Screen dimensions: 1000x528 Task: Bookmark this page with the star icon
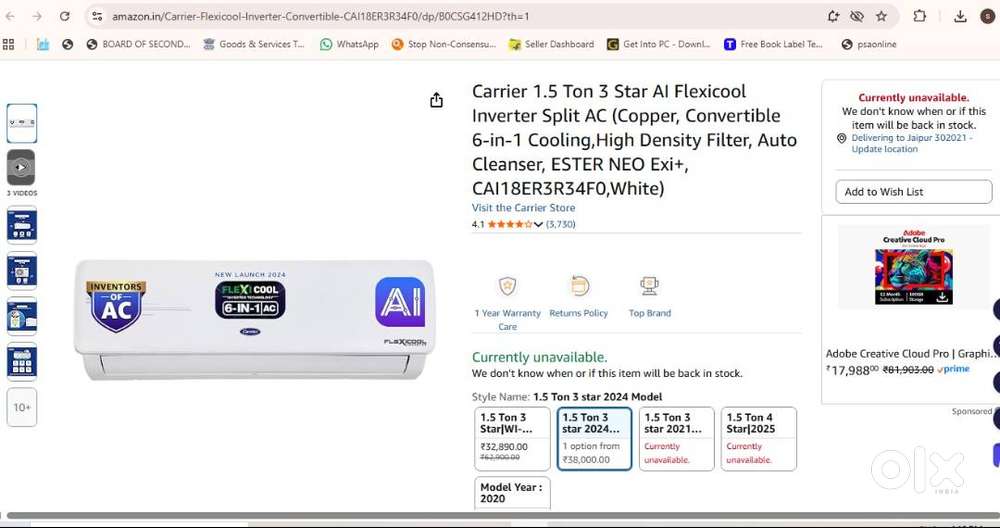(881, 16)
